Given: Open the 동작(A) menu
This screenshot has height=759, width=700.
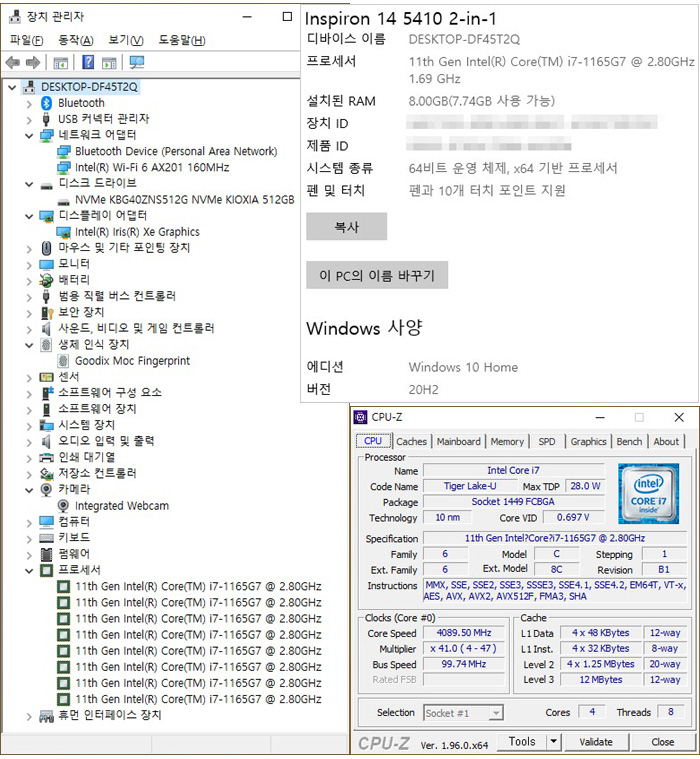Looking at the screenshot, I should (x=76, y=40).
